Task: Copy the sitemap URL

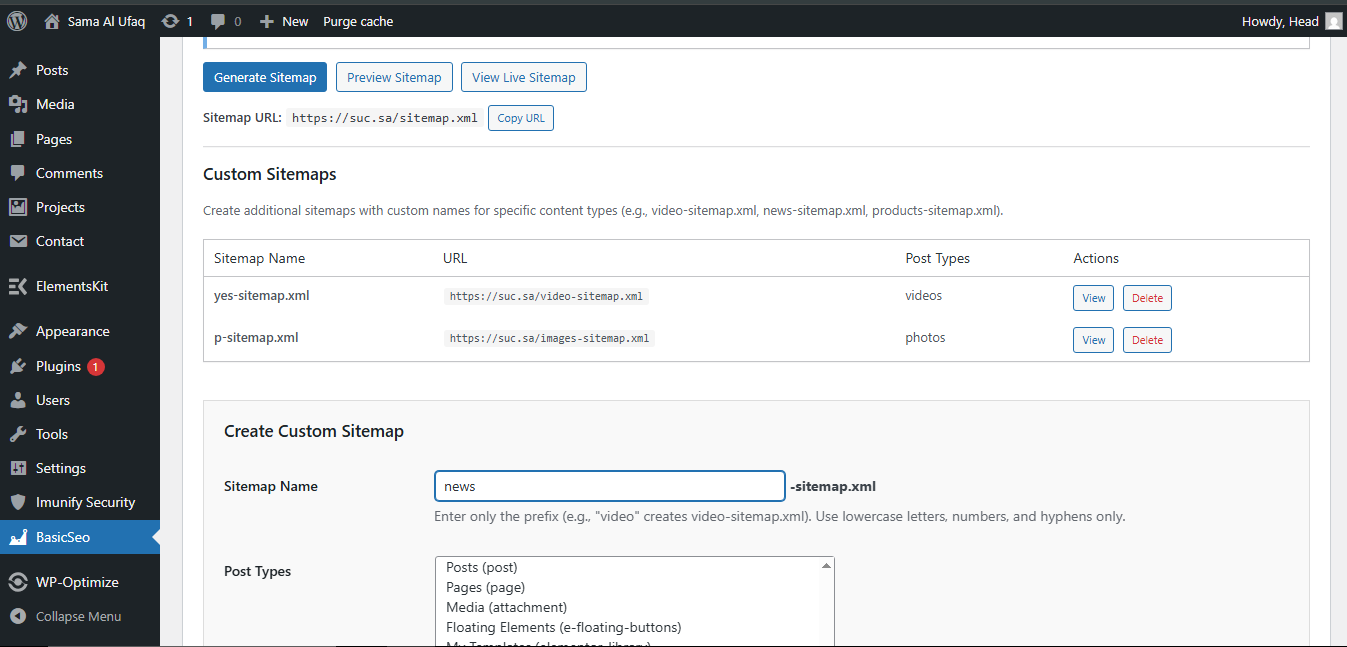Action: click(520, 117)
